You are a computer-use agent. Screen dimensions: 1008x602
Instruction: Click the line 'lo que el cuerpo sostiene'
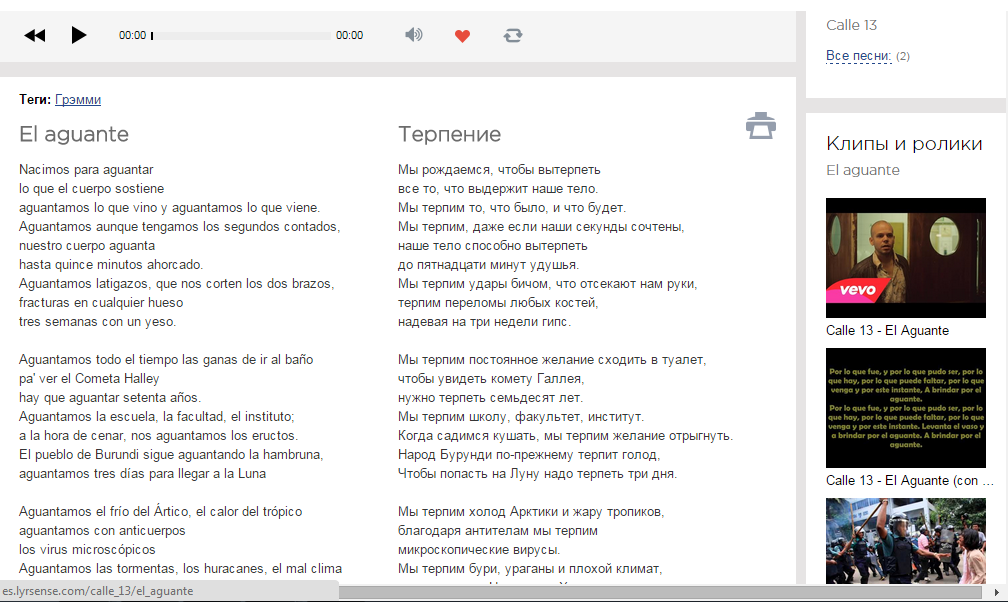pyautogui.click(x=91, y=188)
